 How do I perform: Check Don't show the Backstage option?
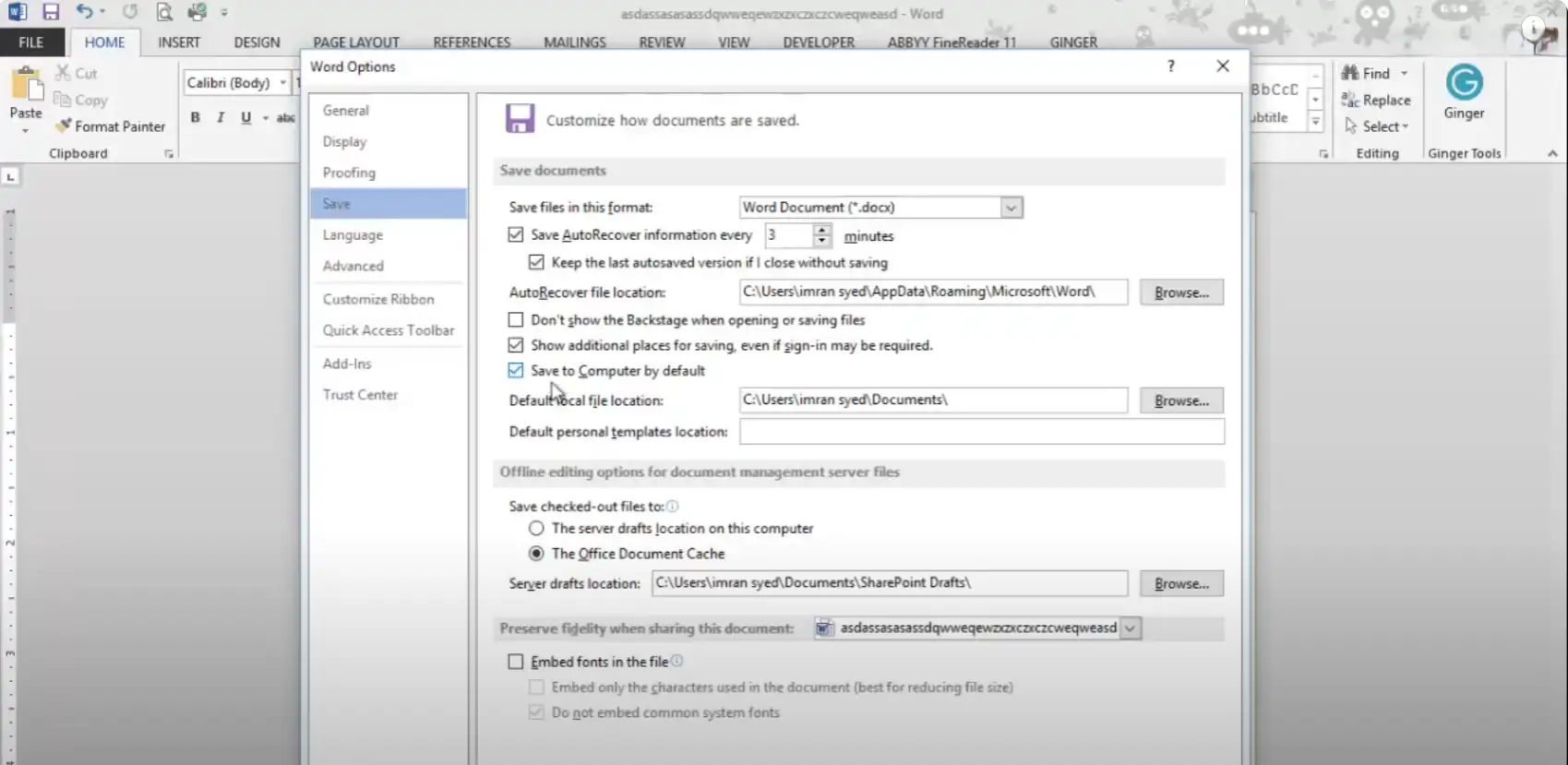[516, 320]
